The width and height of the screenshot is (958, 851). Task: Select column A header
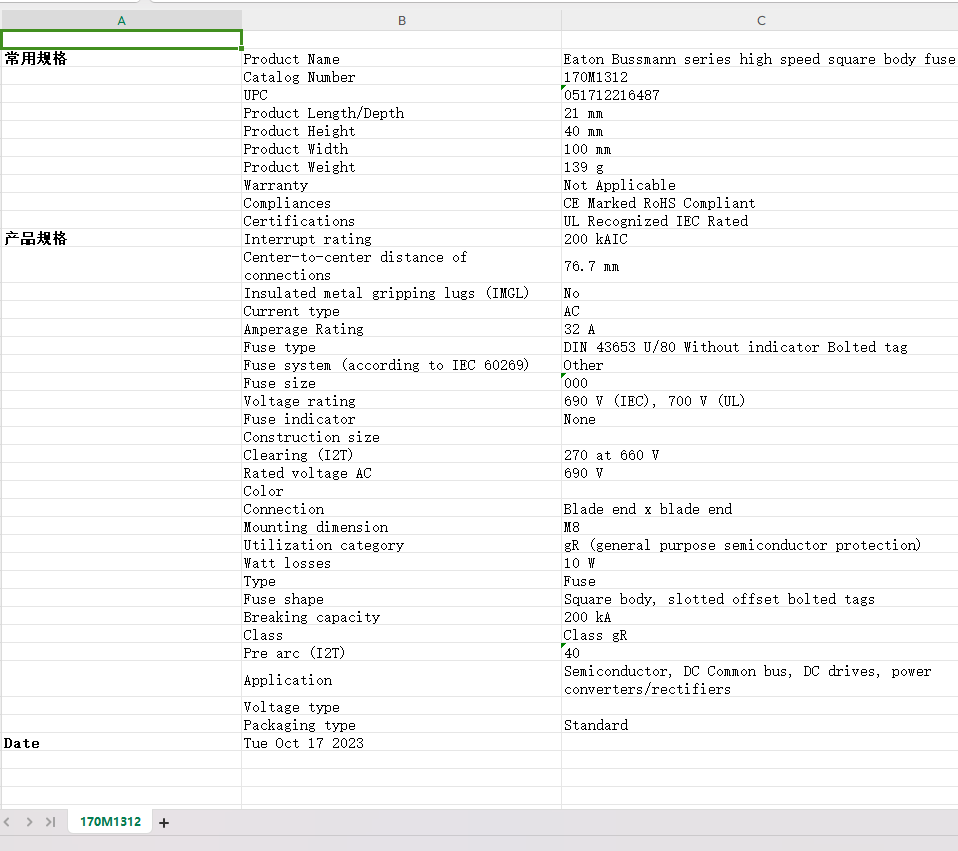point(122,20)
